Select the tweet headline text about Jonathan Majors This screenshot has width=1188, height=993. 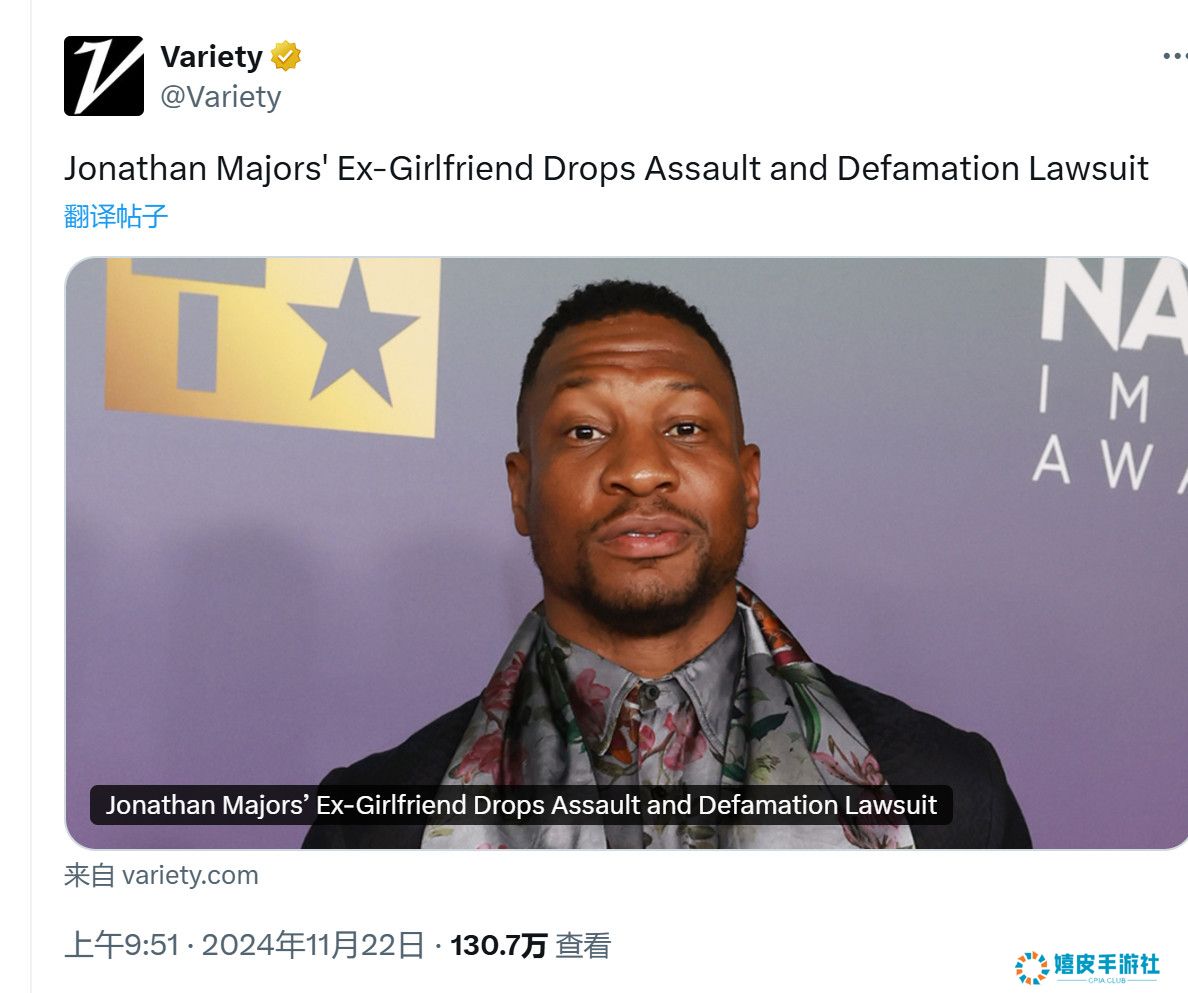(x=606, y=168)
